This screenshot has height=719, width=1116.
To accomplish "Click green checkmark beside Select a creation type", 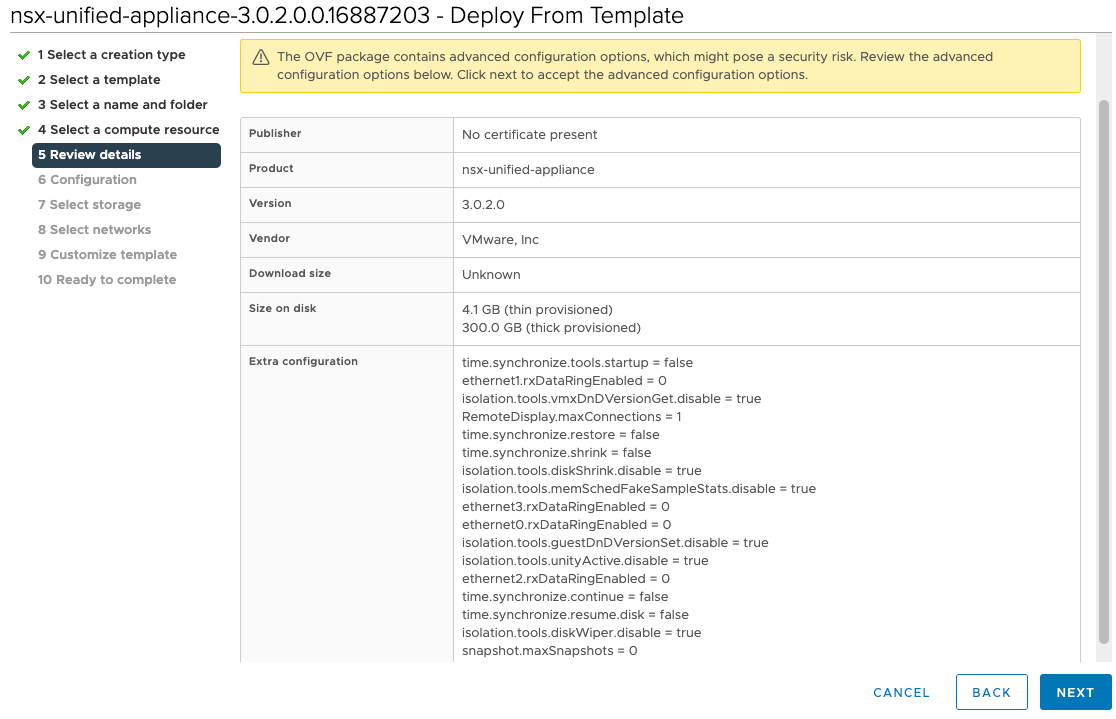I will pos(24,55).
